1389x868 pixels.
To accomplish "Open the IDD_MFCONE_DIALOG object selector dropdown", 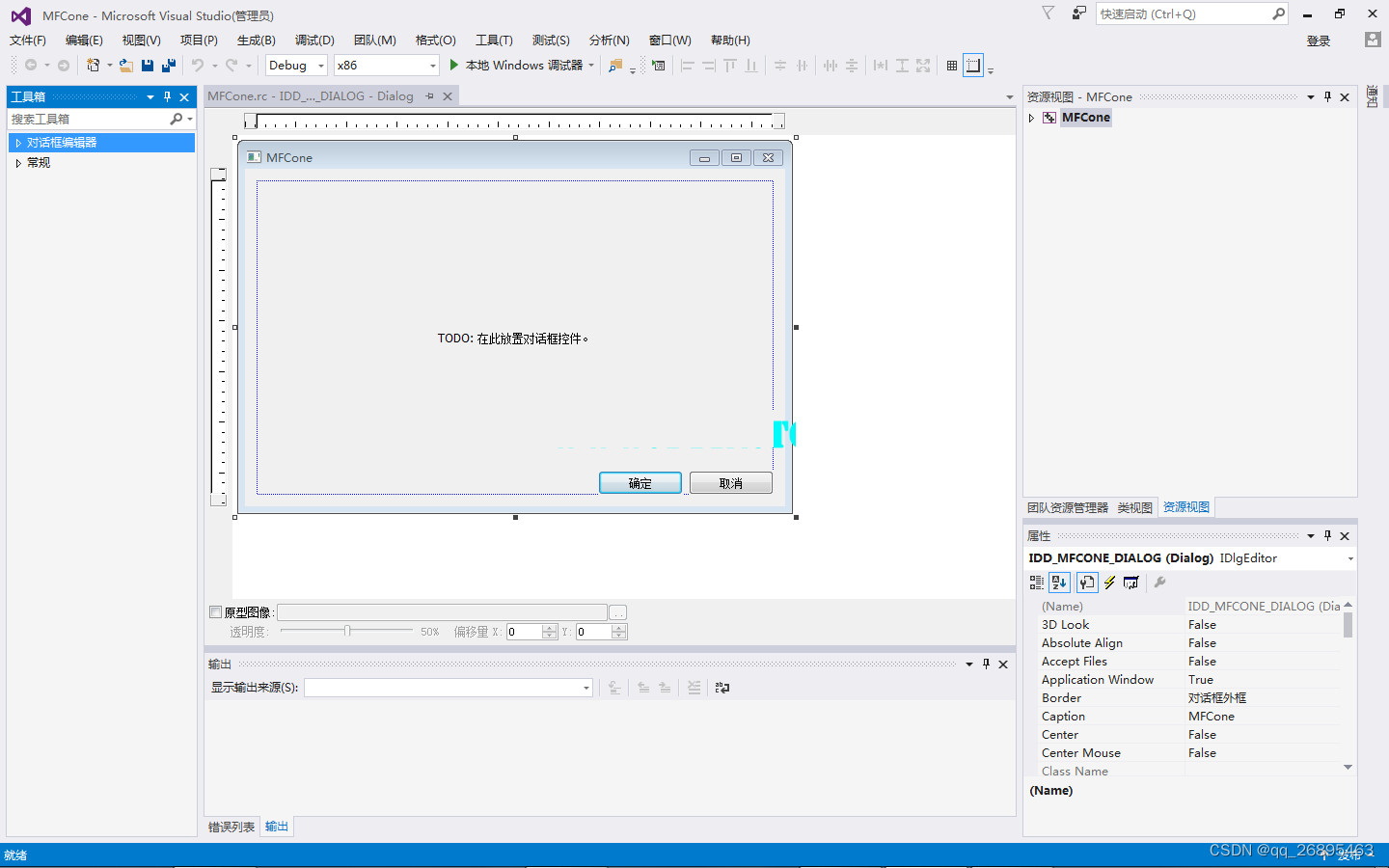I will [x=1350, y=558].
